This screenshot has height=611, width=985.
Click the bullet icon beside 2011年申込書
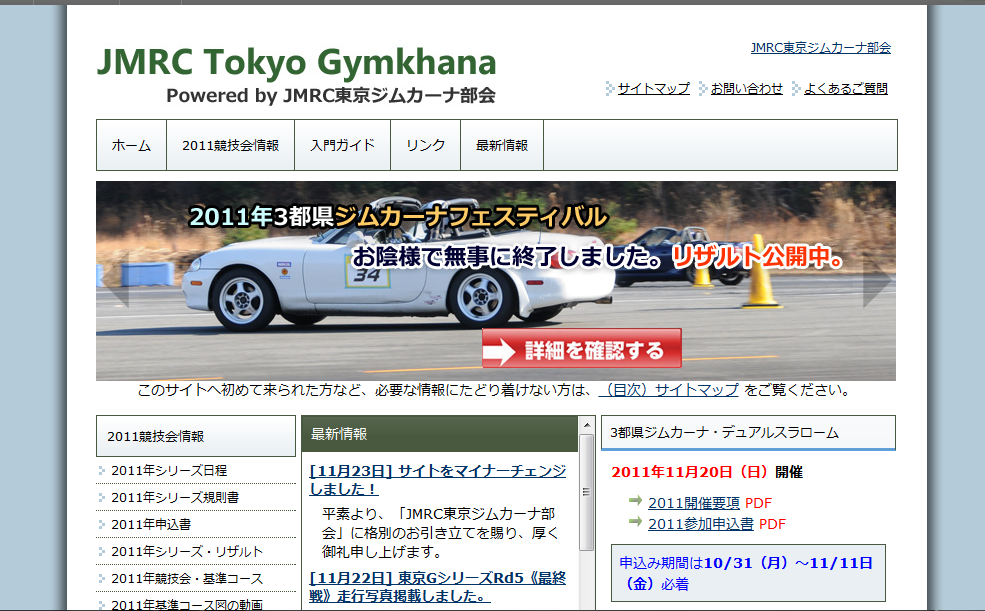(x=102, y=524)
